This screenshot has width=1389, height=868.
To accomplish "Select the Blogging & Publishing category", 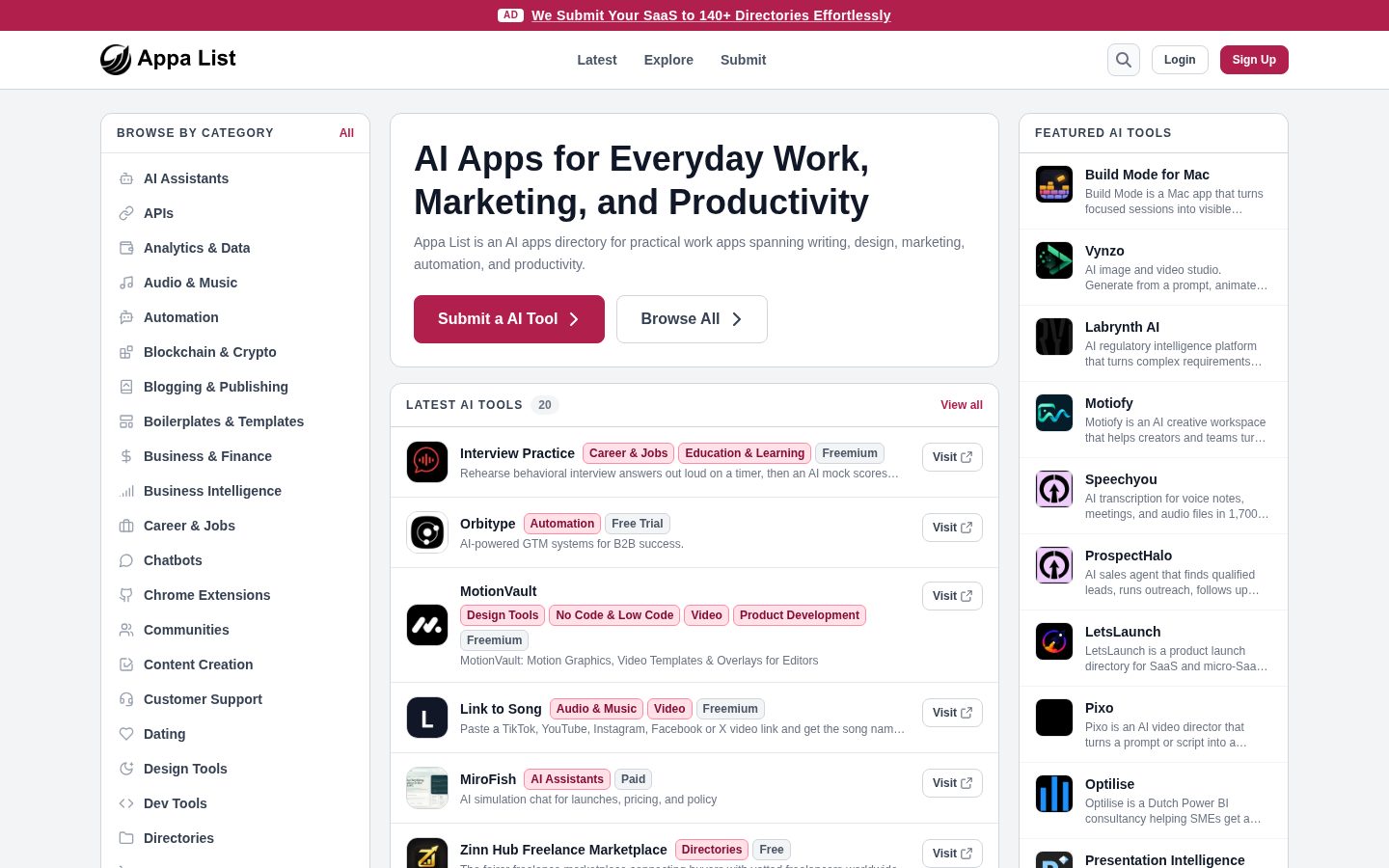I will tap(235, 387).
